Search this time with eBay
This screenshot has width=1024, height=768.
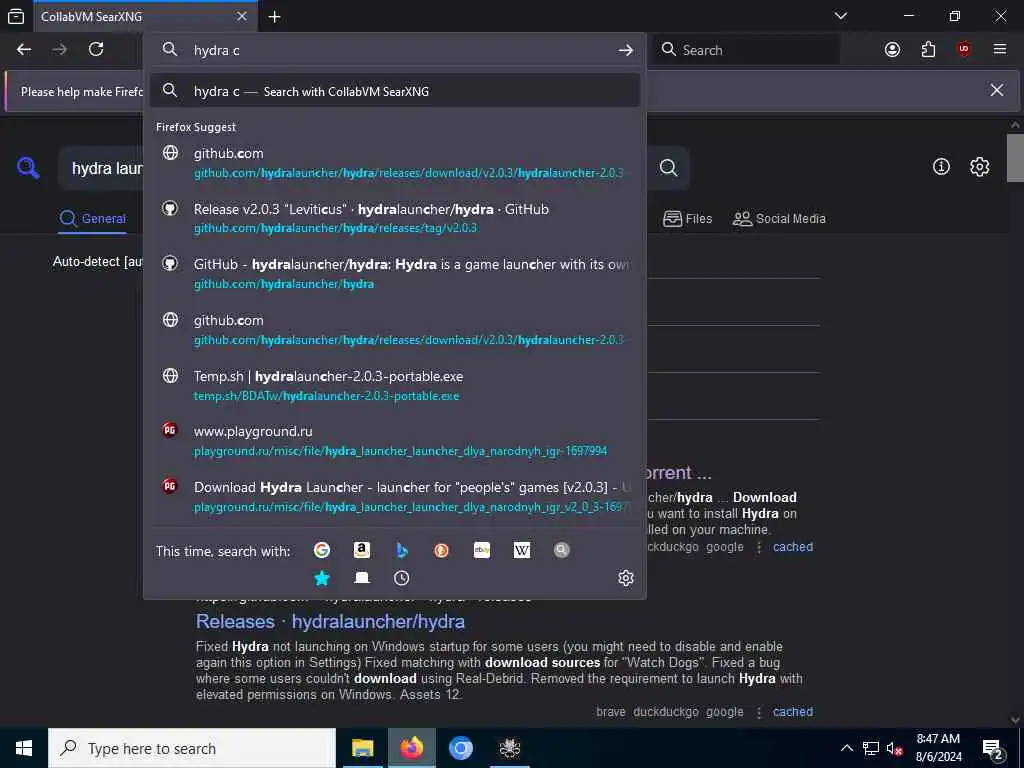coord(482,551)
